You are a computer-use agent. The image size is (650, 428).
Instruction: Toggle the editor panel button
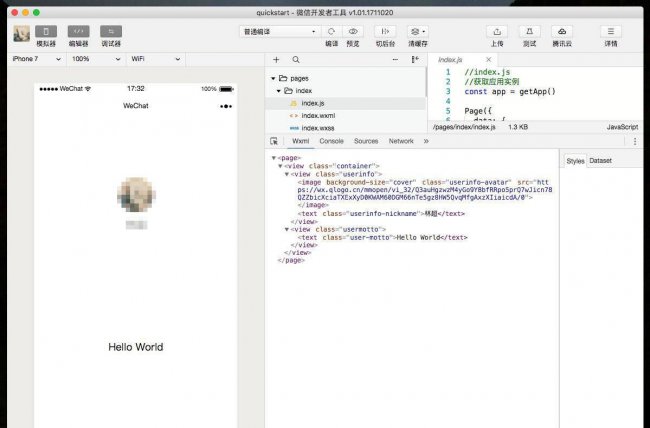pyautogui.click(x=78, y=32)
